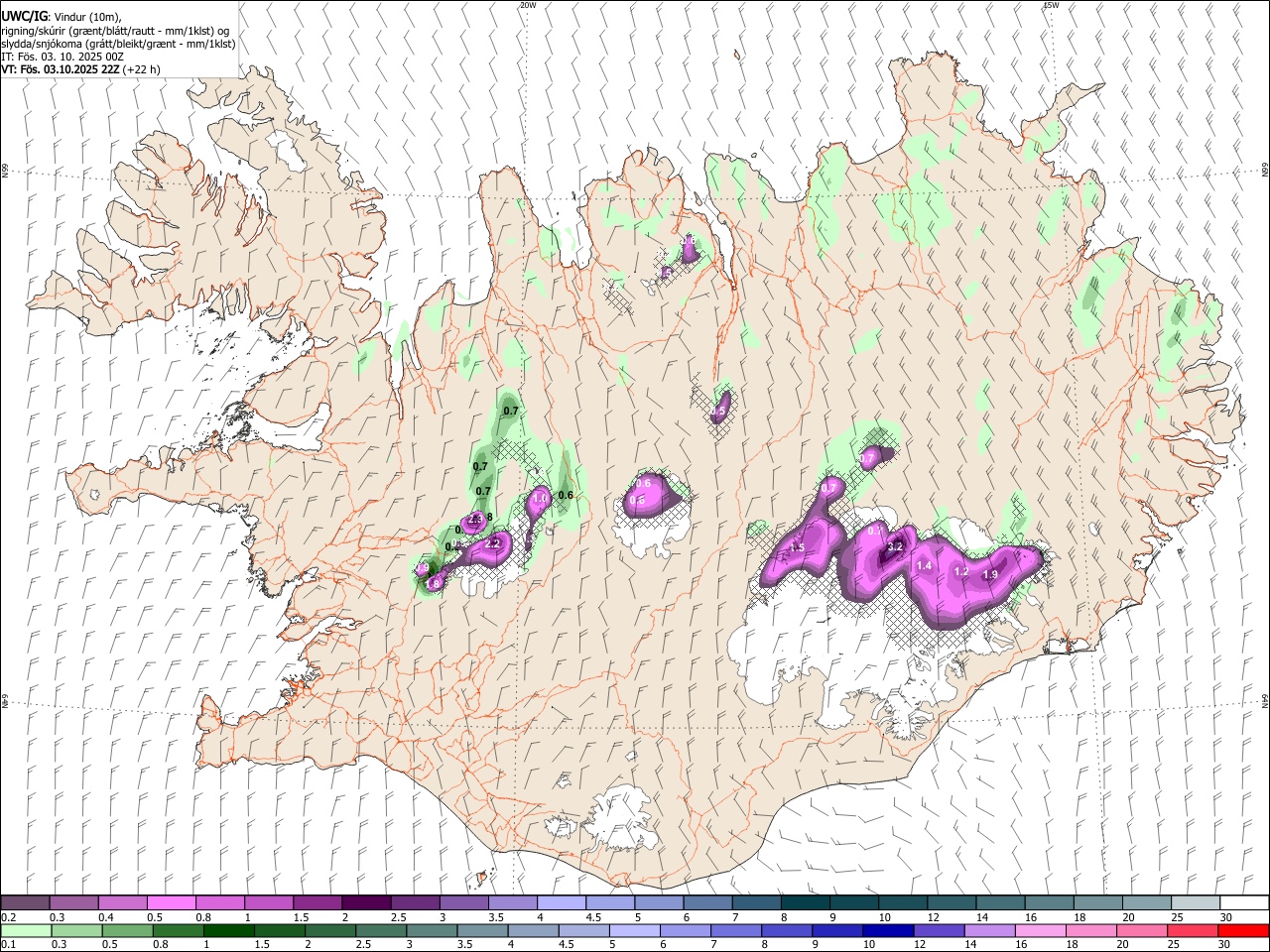
Task: Select the '0.4' label under the snow legend
Action: [106, 917]
